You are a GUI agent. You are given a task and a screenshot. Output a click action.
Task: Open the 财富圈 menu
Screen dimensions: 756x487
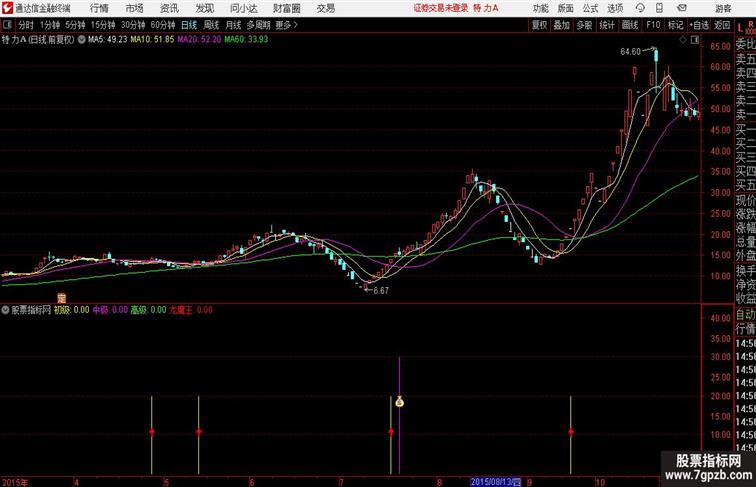(287, 8)
